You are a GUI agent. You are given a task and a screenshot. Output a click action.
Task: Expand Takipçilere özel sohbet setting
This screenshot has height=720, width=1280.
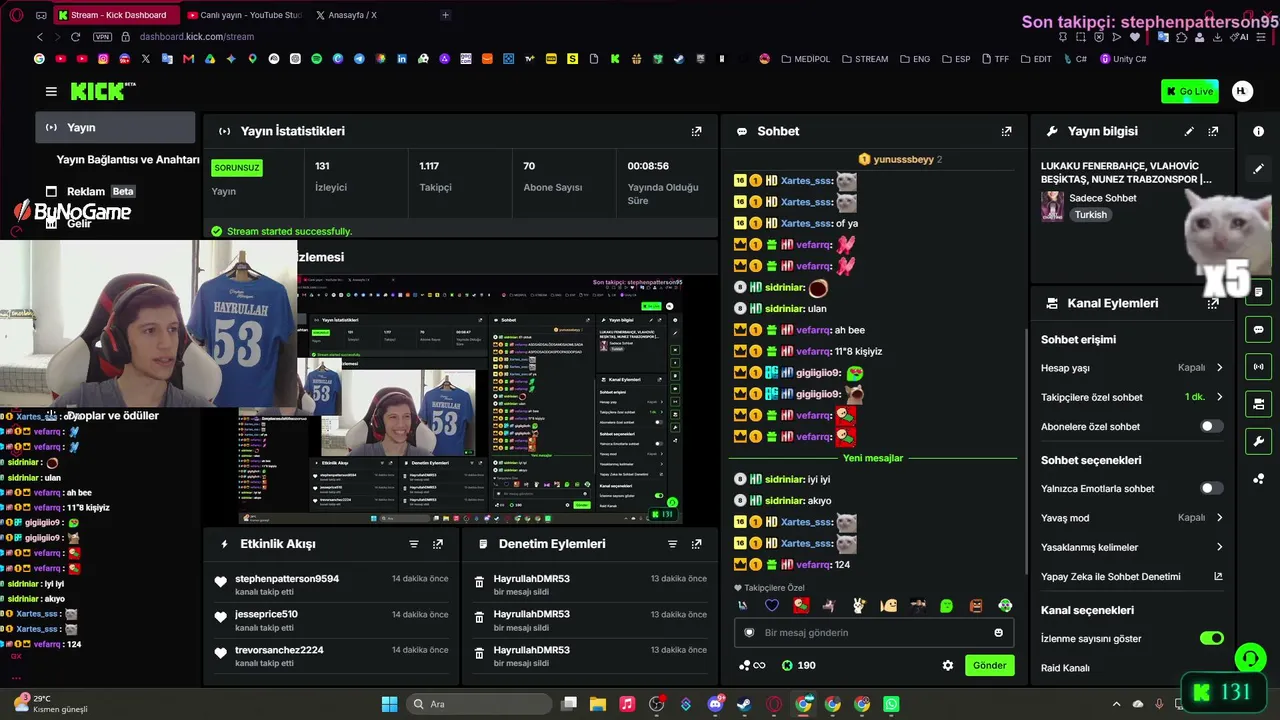tap(1132, 397)
